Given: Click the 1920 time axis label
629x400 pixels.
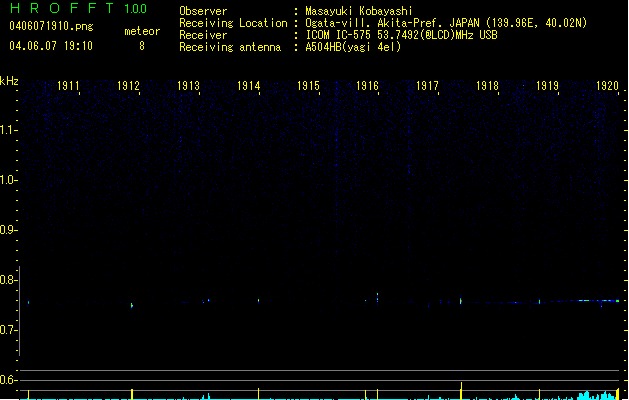Looking at the screenshot, I should 607,86.
